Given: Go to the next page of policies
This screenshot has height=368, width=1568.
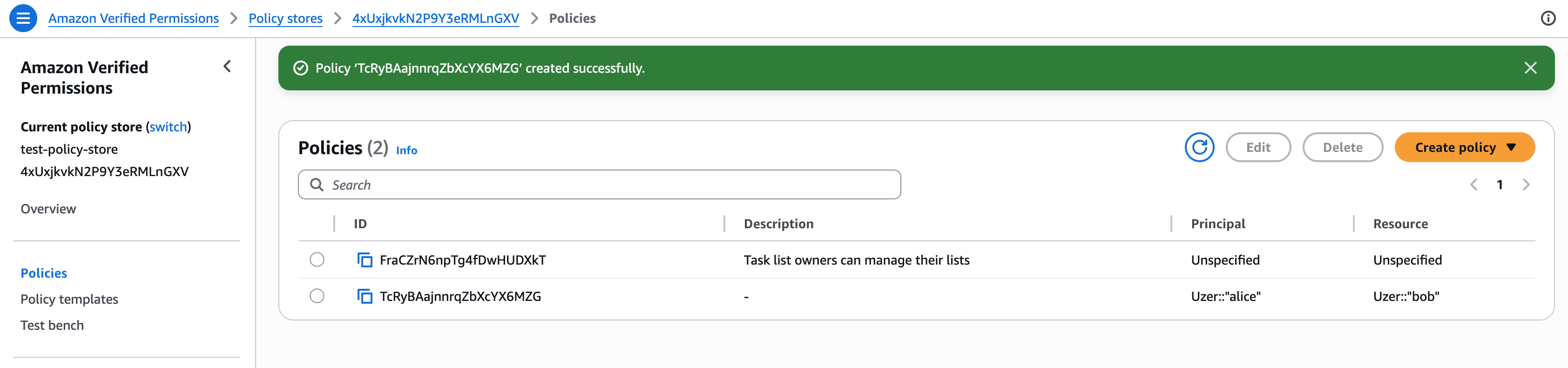Looking at the screenshot, I should click(1525, 184).
